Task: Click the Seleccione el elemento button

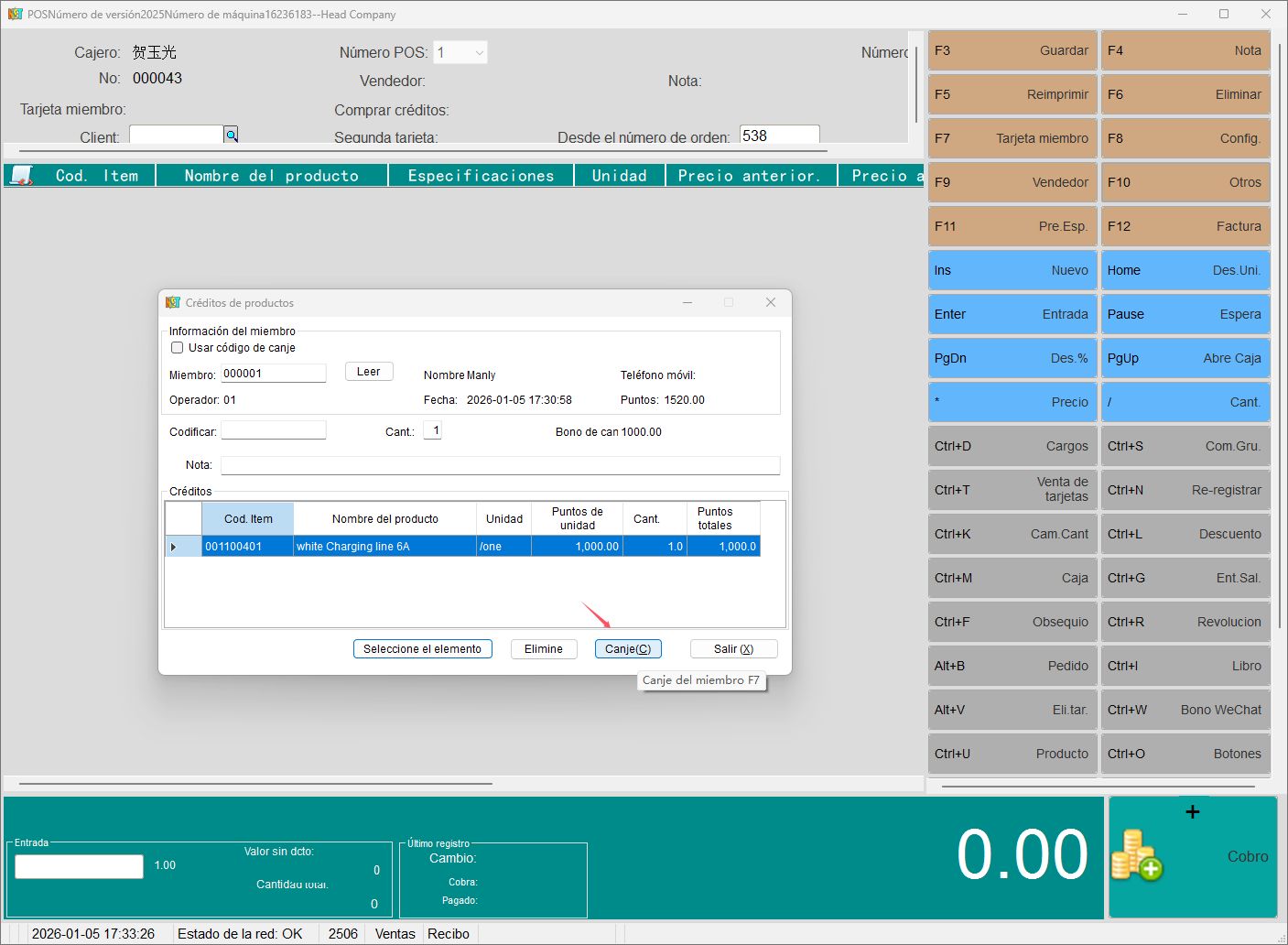Action: tap(422, 649)
